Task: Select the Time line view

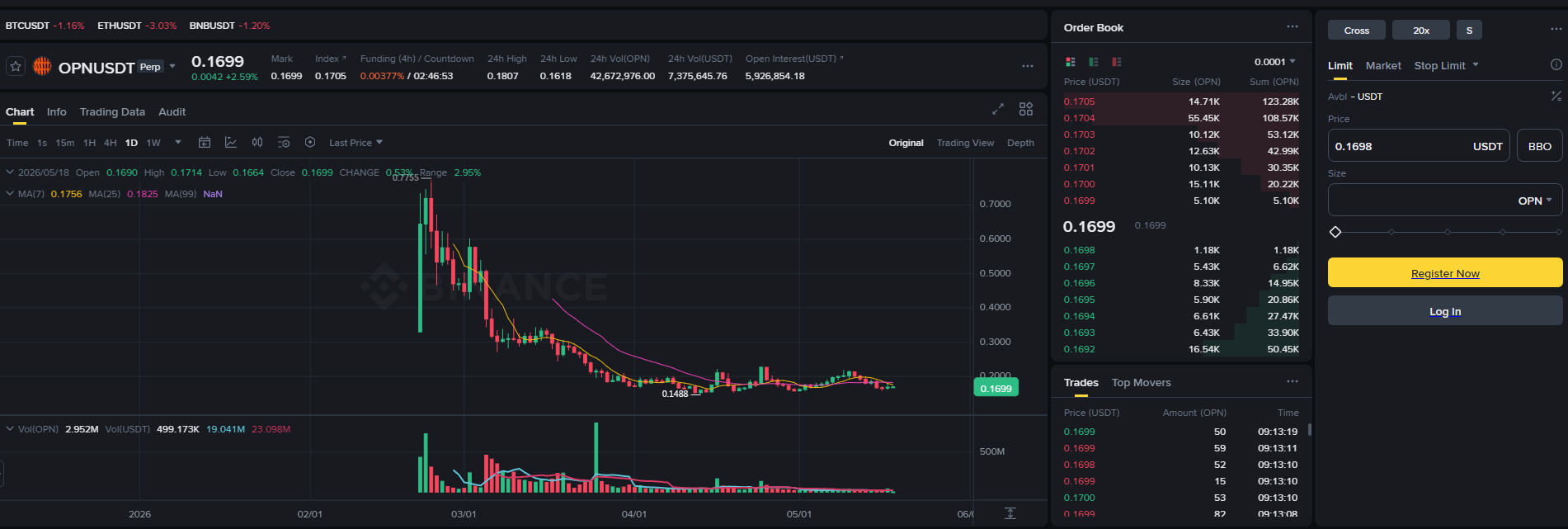Action: [17, 143]
